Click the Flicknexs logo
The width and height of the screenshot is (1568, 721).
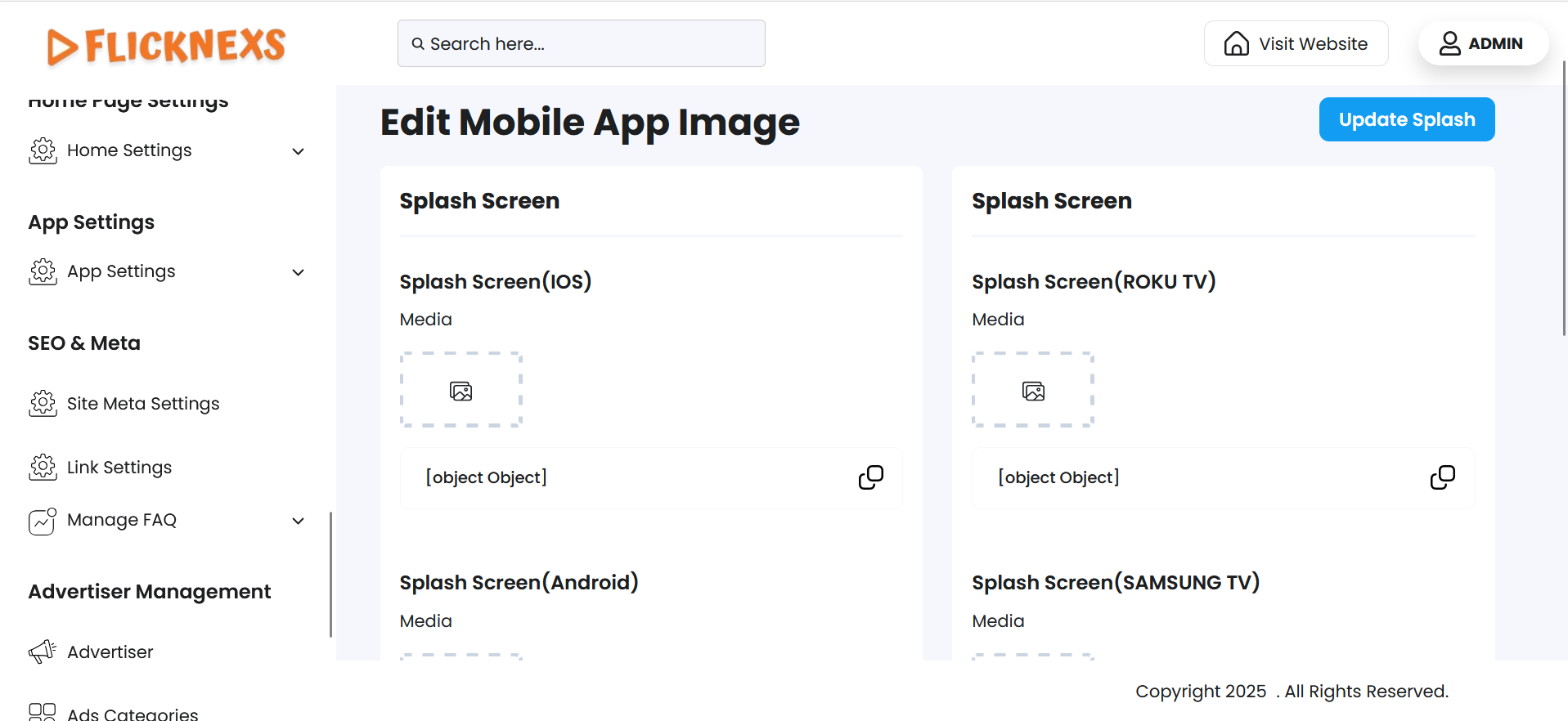166,46
